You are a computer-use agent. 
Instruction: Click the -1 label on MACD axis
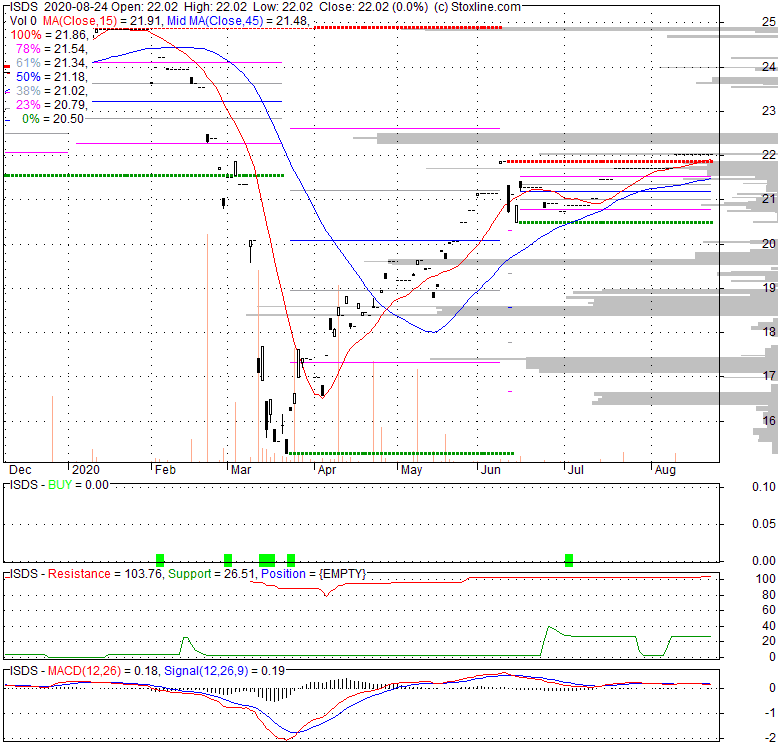[770, 713]
